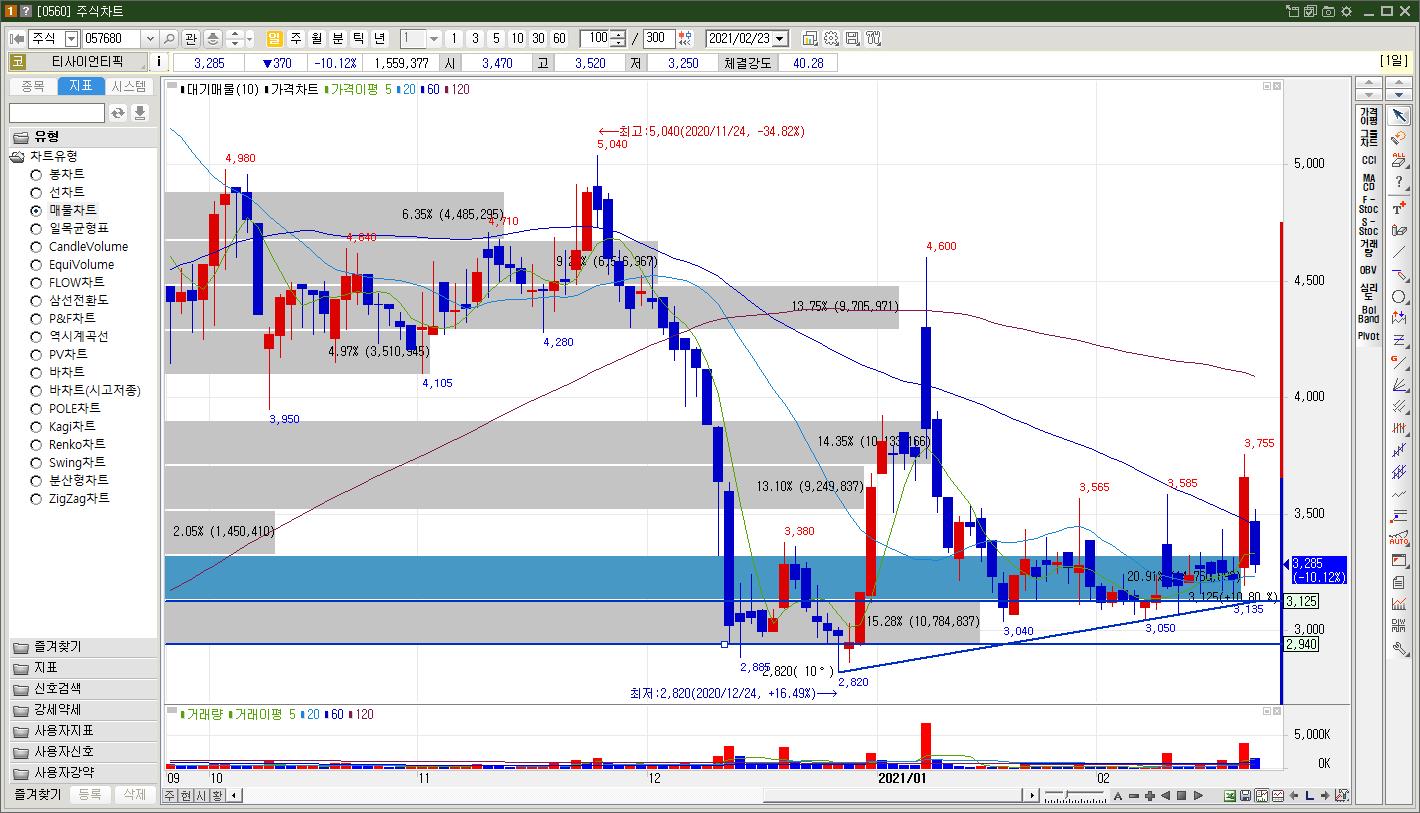Click the indicator search input field

coord(57,112)
